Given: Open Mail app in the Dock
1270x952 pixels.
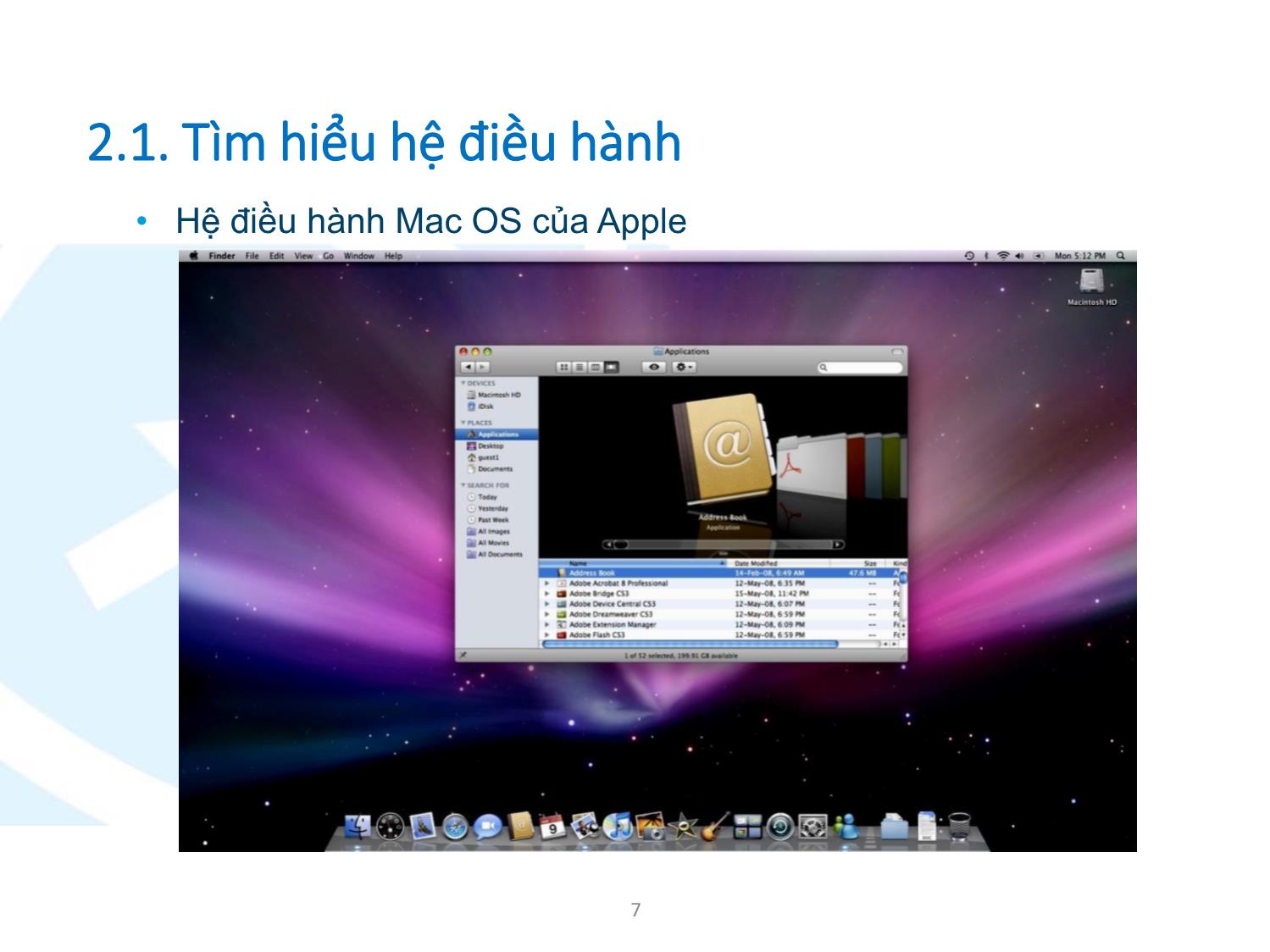Looking at the screenshot, I should click(x=422, y=826).
